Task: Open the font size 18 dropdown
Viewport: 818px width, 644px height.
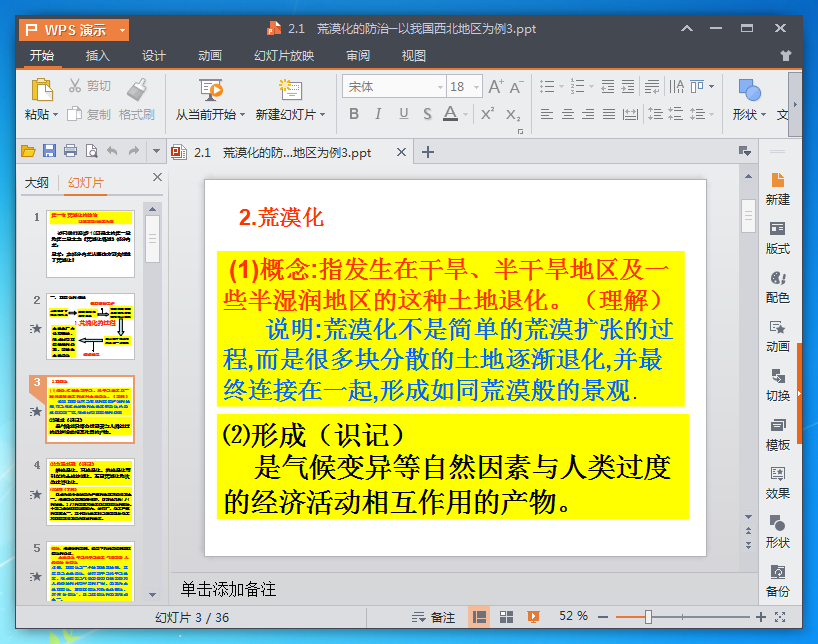Action: click(x=476, y=87)
